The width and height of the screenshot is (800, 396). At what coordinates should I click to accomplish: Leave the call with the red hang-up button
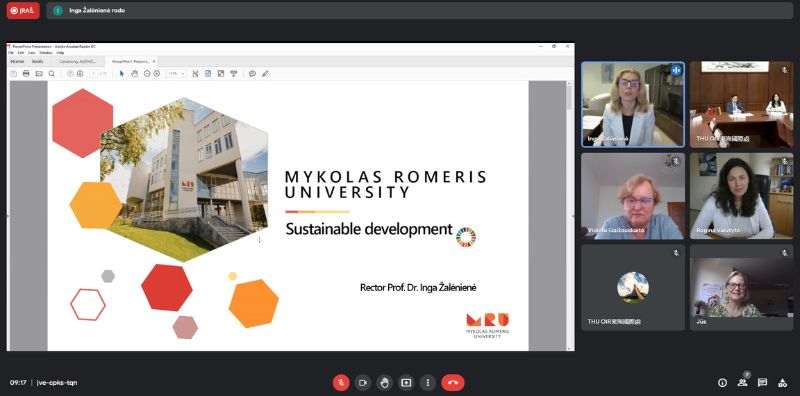click(x=453, y=382)
